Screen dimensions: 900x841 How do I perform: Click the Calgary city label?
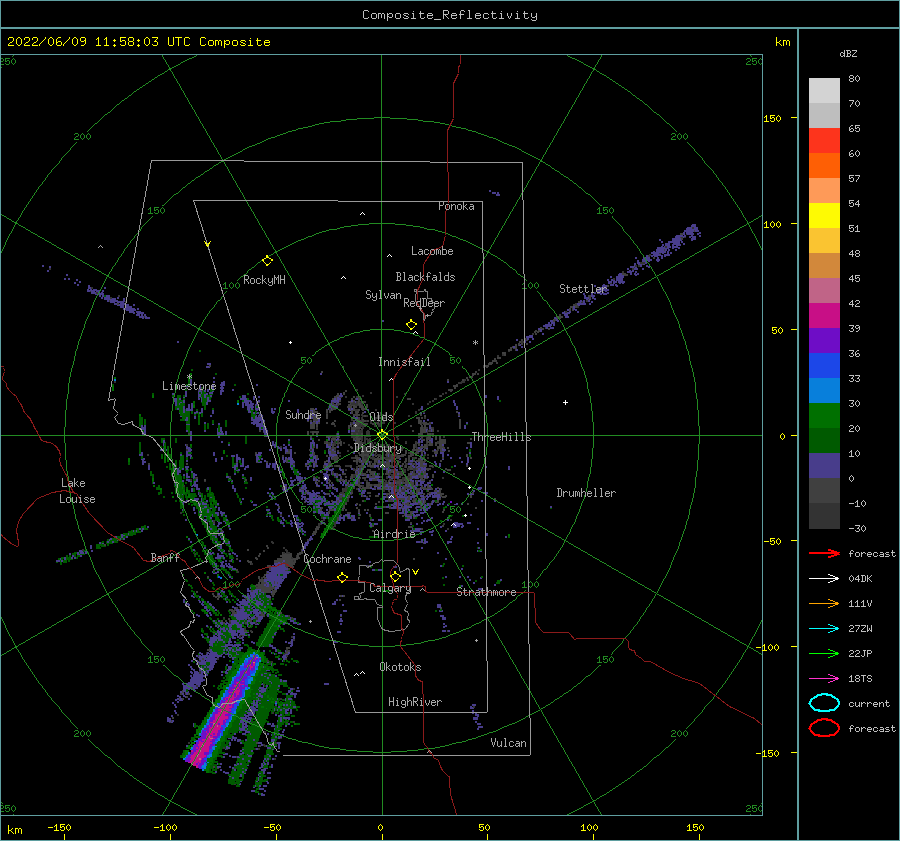pos(390,588)
